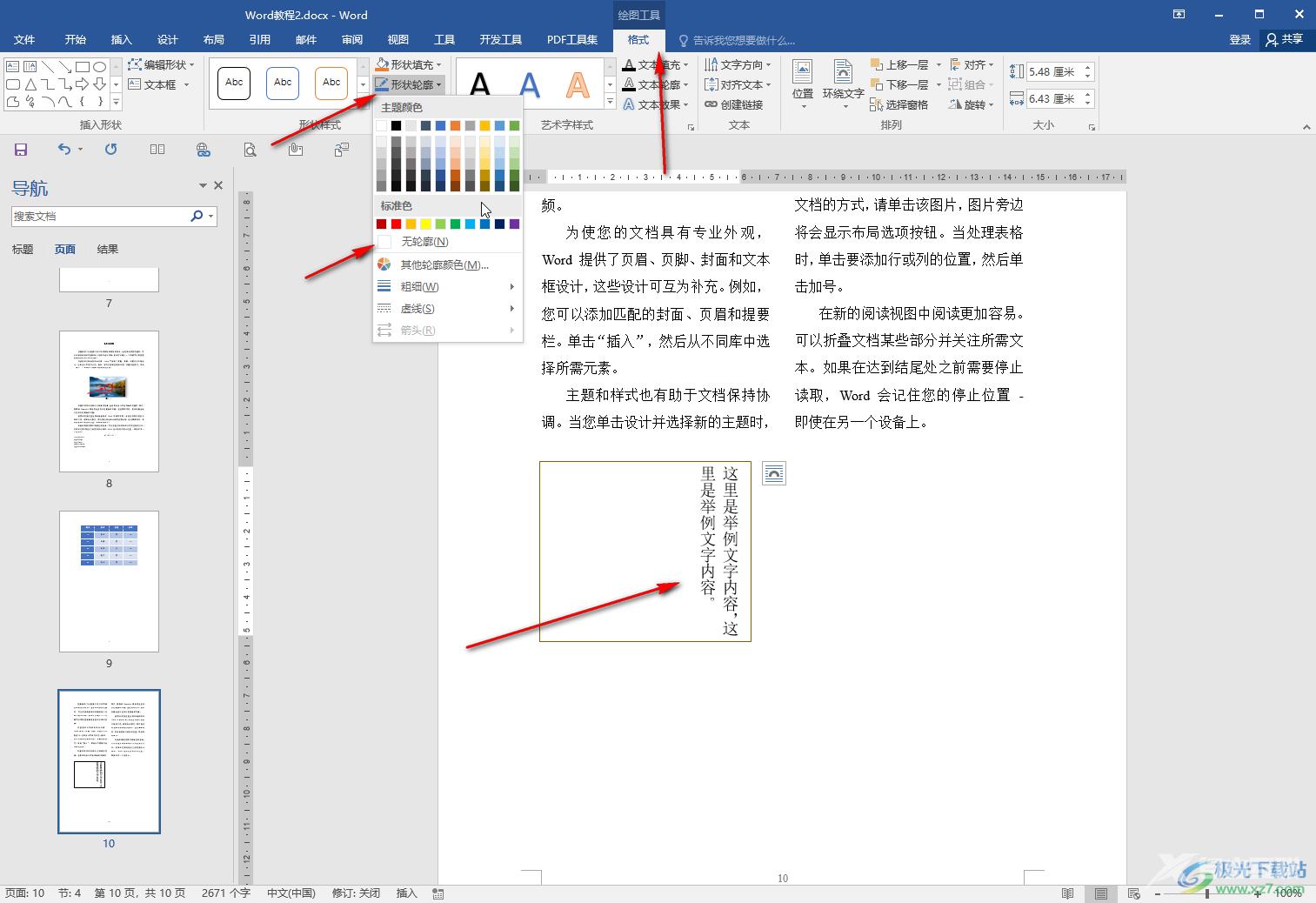Image resolution: width=1316 pixels, height=903 pixels.
Task: Click Create Link (创建链接) icon
Action: [x=733, y=104]
